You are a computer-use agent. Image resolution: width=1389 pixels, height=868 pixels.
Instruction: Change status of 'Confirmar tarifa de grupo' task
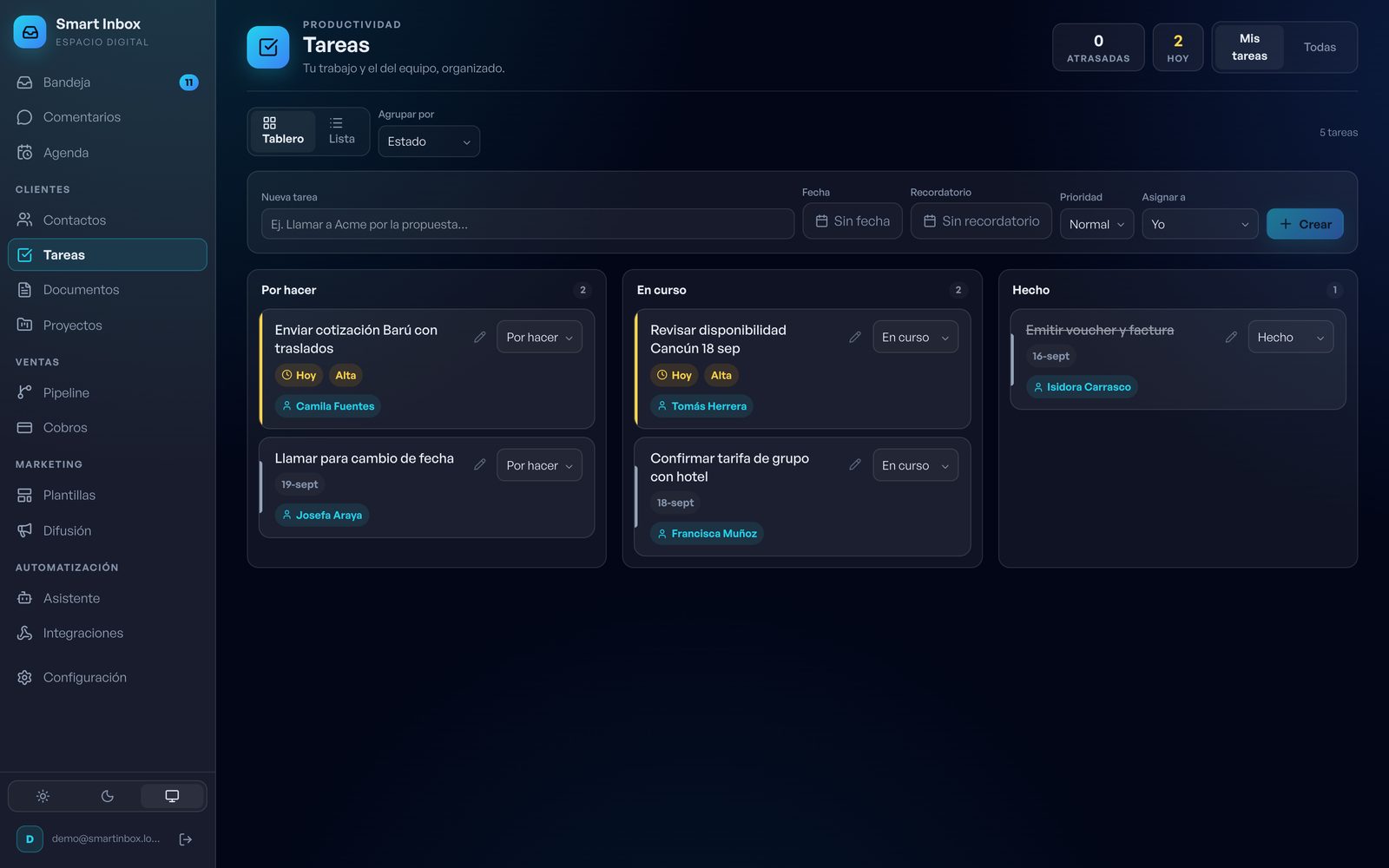[915, 465]
